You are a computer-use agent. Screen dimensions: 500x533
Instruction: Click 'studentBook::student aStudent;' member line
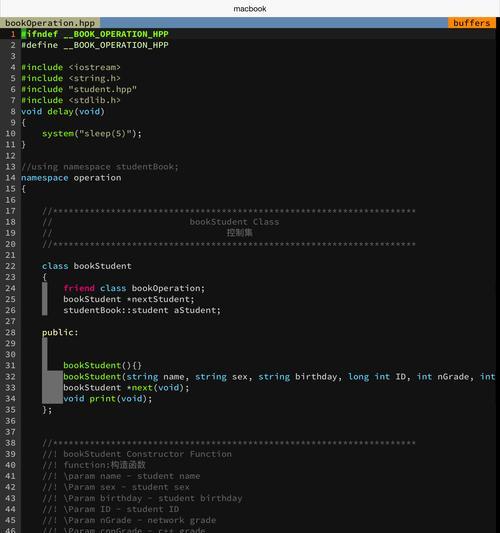[x=142, y=310]
